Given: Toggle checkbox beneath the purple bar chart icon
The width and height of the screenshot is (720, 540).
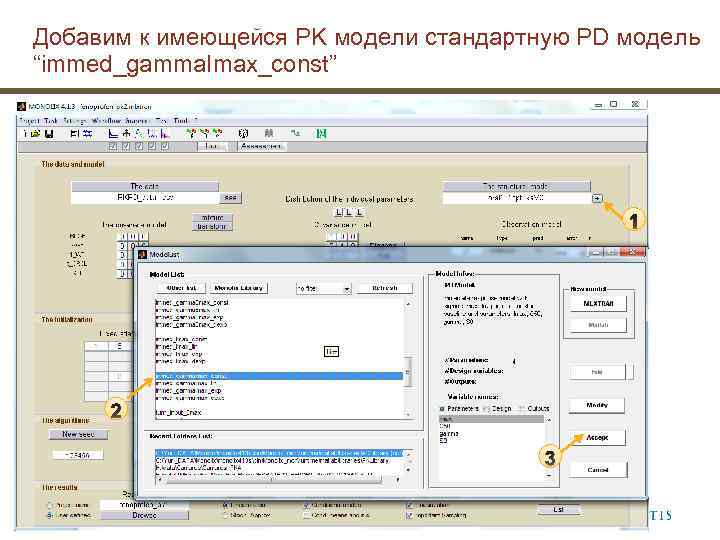Looking at the screenshot, I should coord(165,146).
